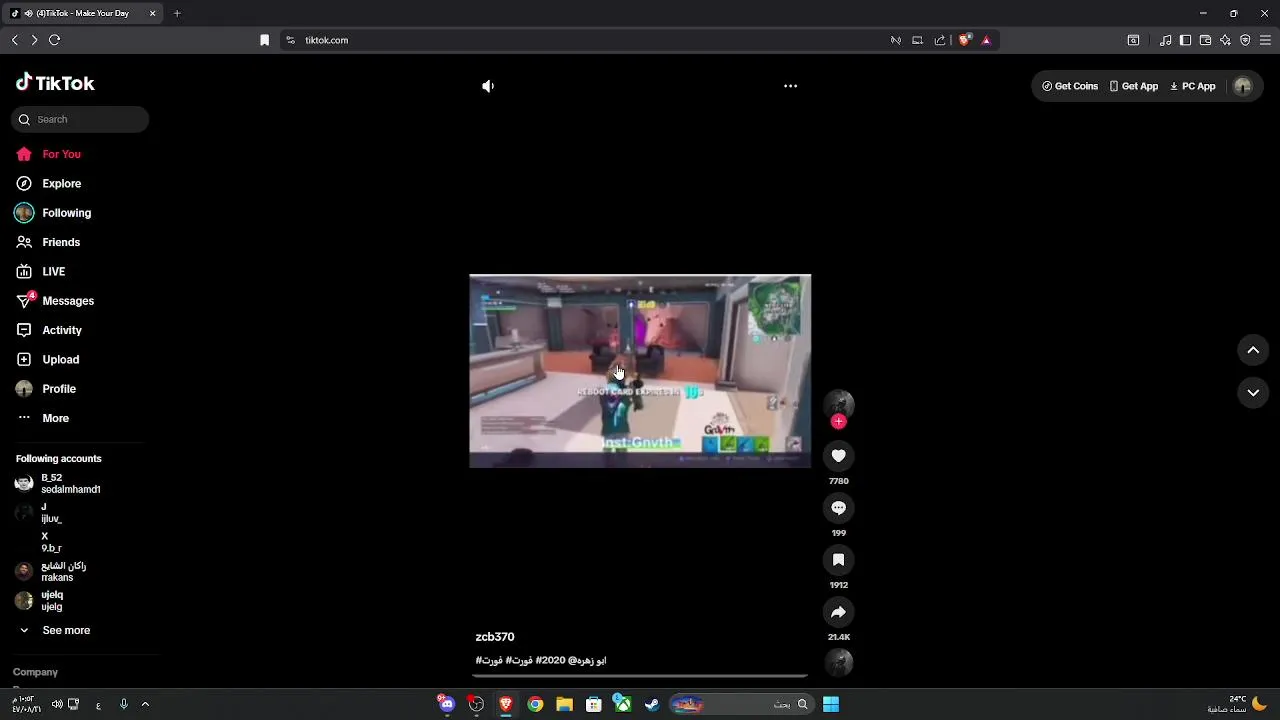This screenshot has height=720, width=1280.
Task: Open Chrome from the taskbar
Action: coord(535,704)
